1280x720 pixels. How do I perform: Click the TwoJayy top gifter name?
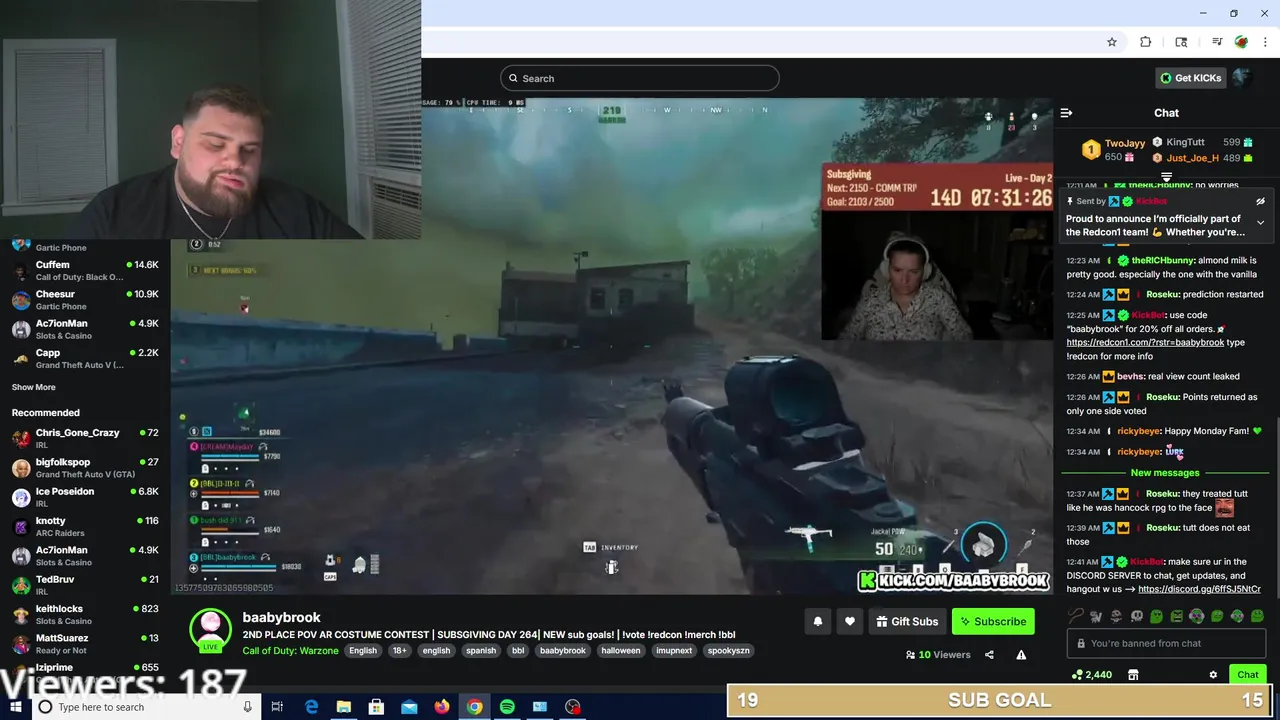pos(1125,143)
